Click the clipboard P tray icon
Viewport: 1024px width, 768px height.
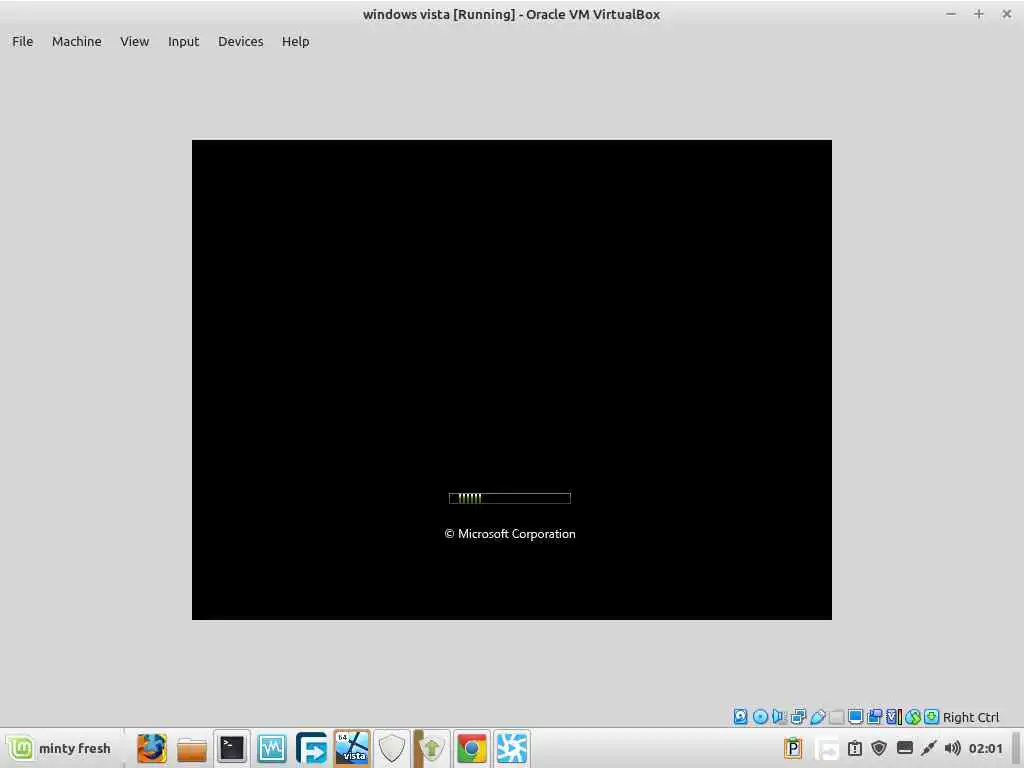point(793,748)
